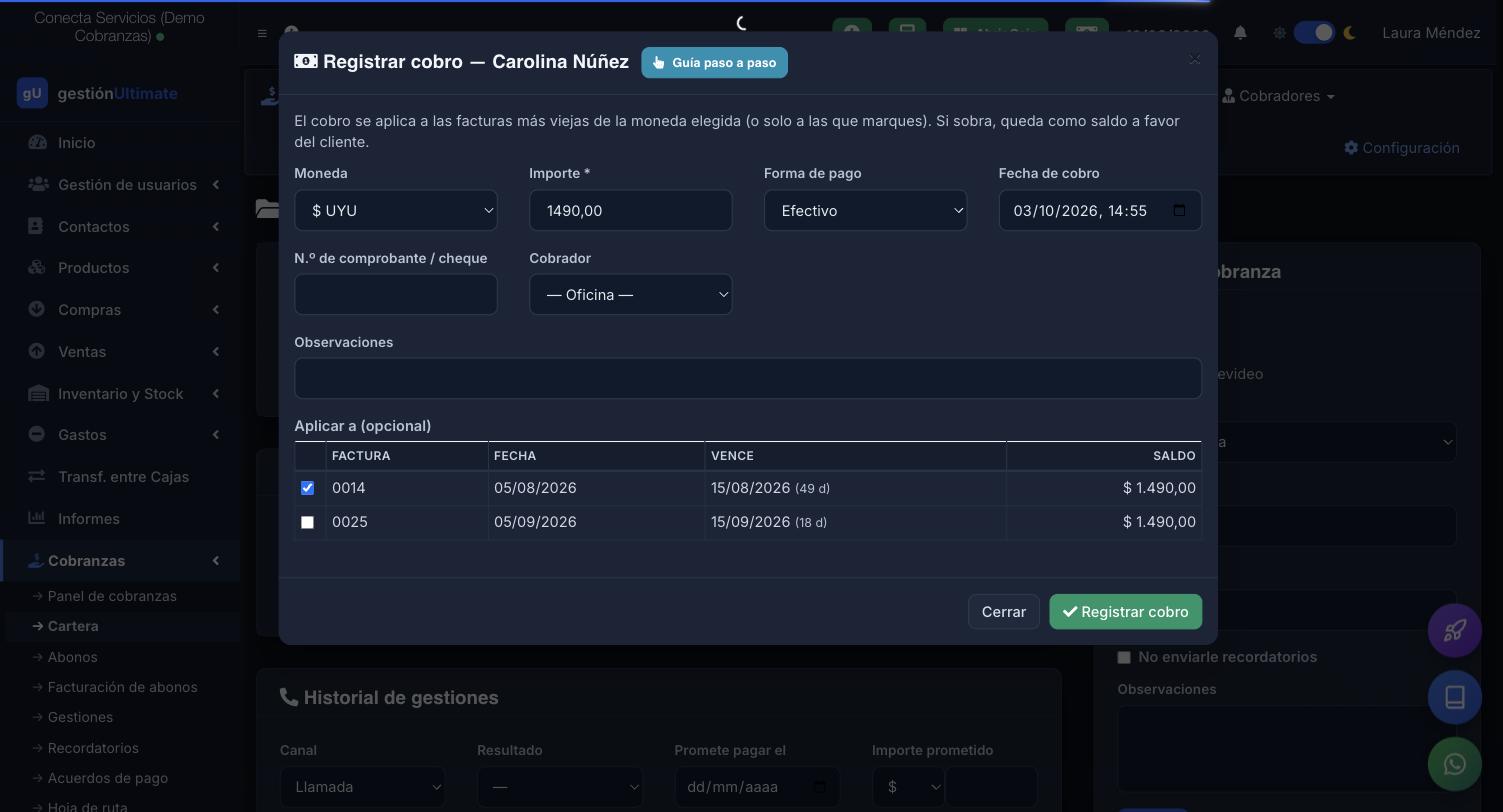
Task: Uncheck the invoice 0014 checkbox
Action: 307,488
